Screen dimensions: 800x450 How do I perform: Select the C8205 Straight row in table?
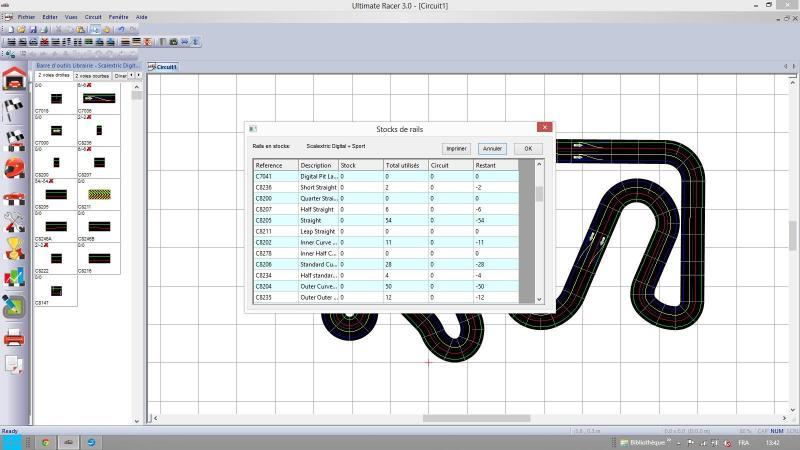tap(385, 220)
